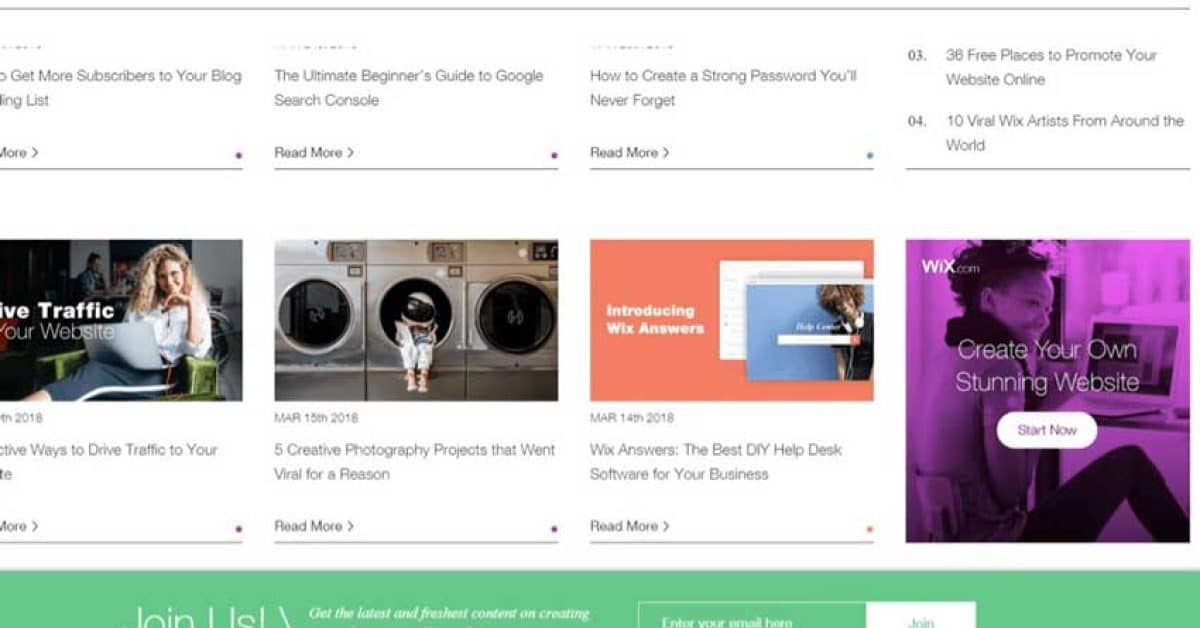The image size is (1200, 628).
Task: Read More on the 5 Creative Photography Projects post
Action: (x=314, y=526)
